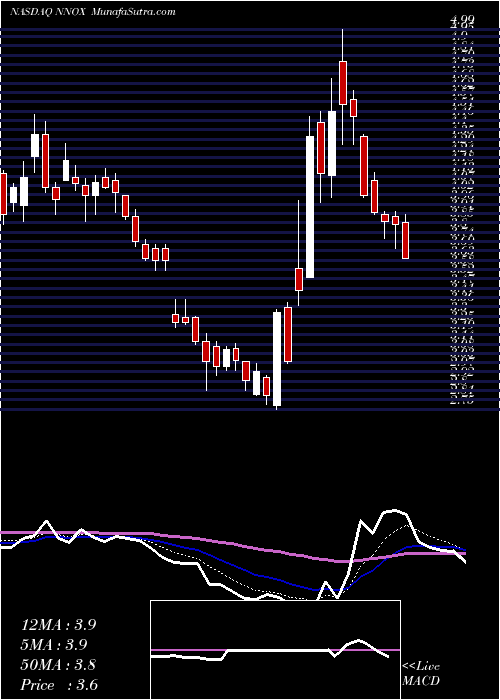Click the '<<Live MACD' label
This screenshot has width=500, height=700.
point(421,674)
